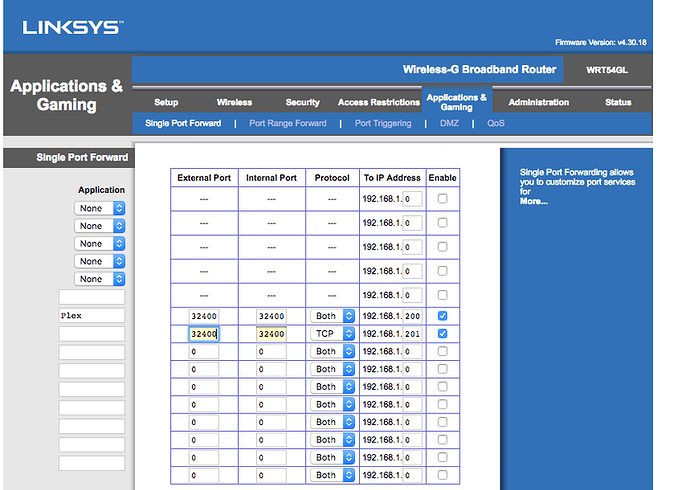This screenshot has width=690, height=490.
Task: Open the Both protocol dropdown in the bottom row
Action: 332,475
